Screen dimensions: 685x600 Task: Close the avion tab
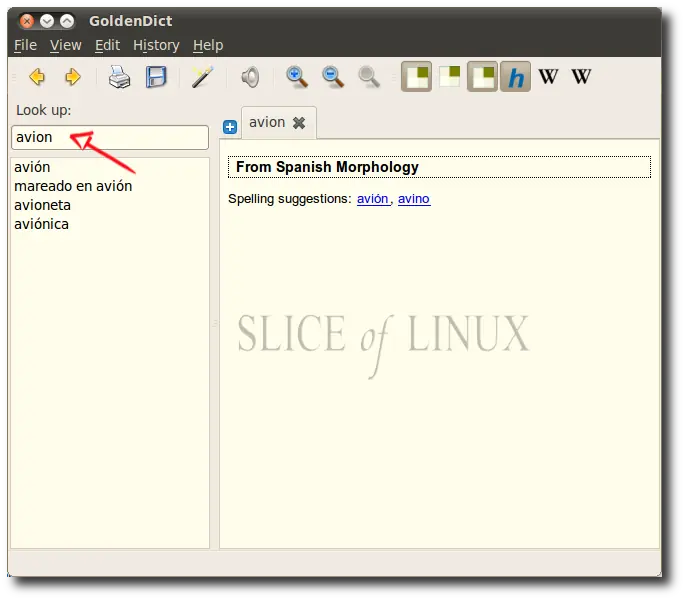(x=299, y=123)
